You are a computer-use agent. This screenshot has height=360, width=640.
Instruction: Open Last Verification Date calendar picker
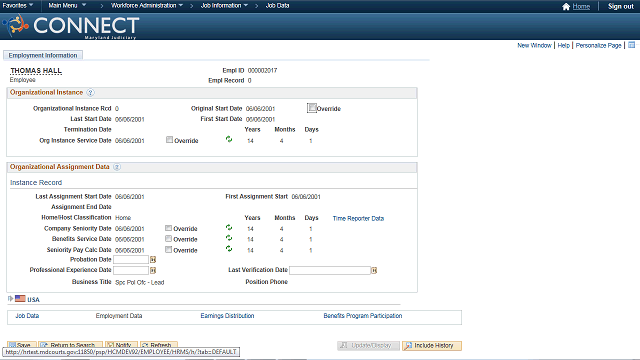point(374,270)
